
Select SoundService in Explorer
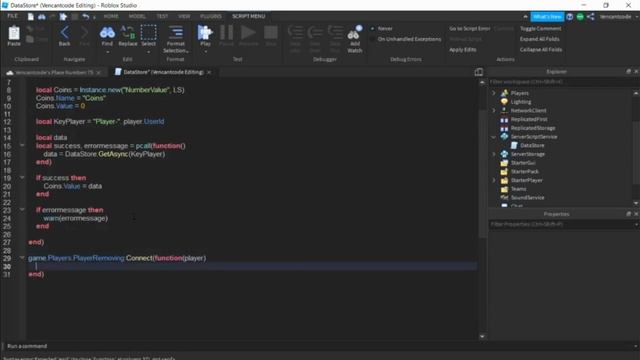pyautogui.click(x=527, y=198)
